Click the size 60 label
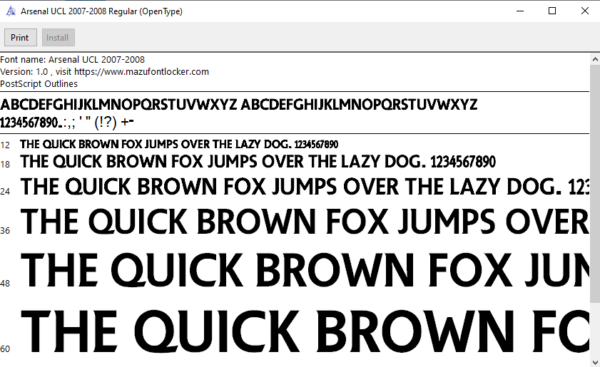Screen dimensions: 600x367 click(x=5, y=349)
